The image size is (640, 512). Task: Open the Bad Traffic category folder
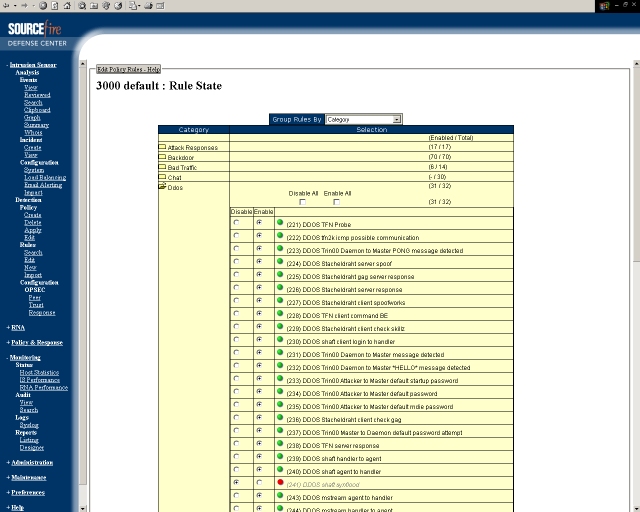pyautogui.click(x=162, y=167)
